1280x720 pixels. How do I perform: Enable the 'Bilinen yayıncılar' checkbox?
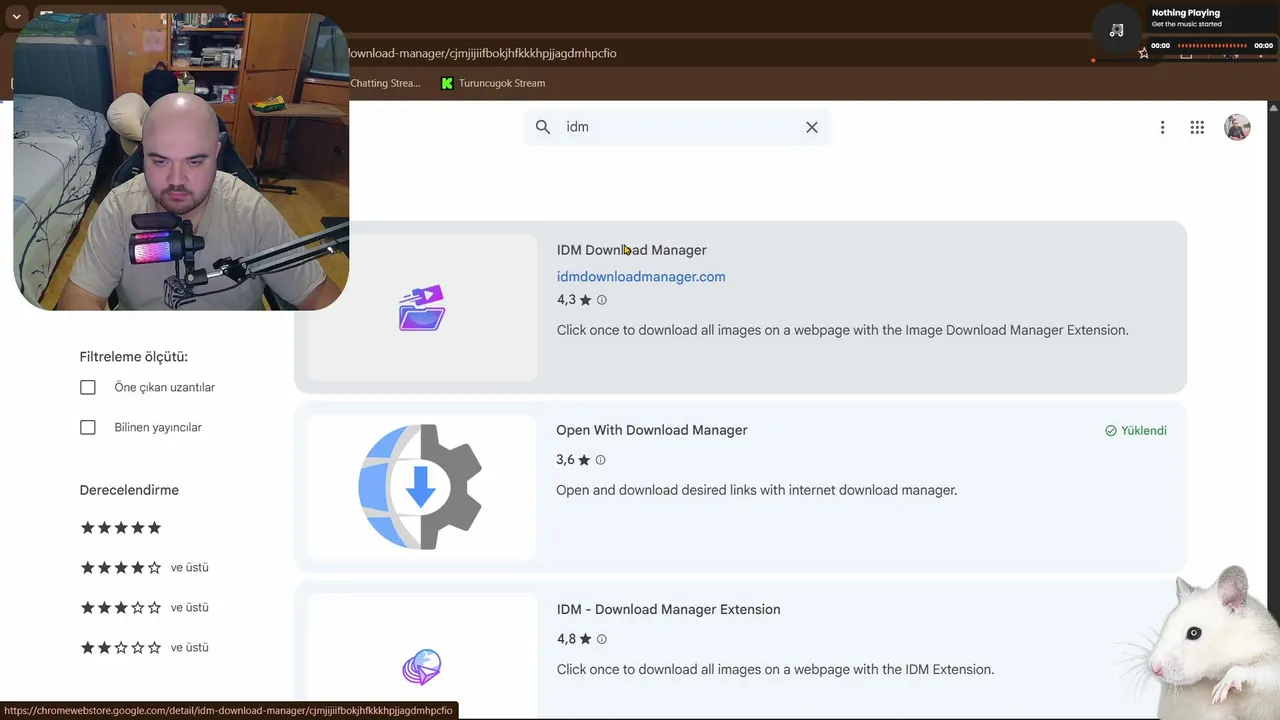point(88,427)
